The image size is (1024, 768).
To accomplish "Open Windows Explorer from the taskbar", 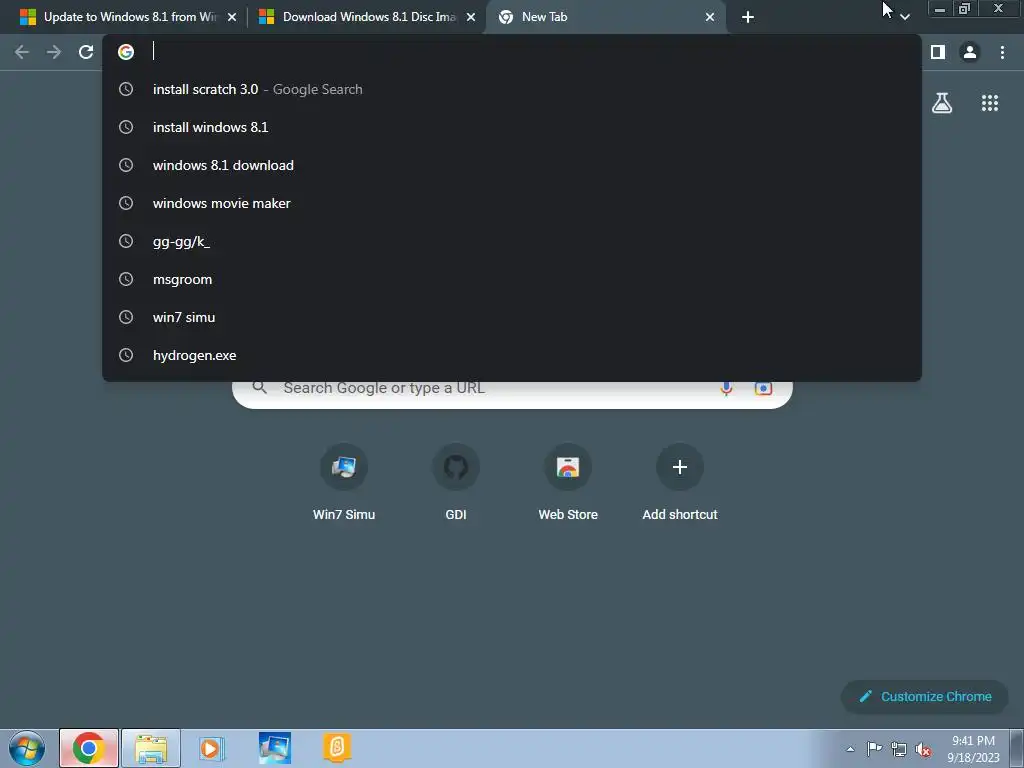I will coord(151,748).
